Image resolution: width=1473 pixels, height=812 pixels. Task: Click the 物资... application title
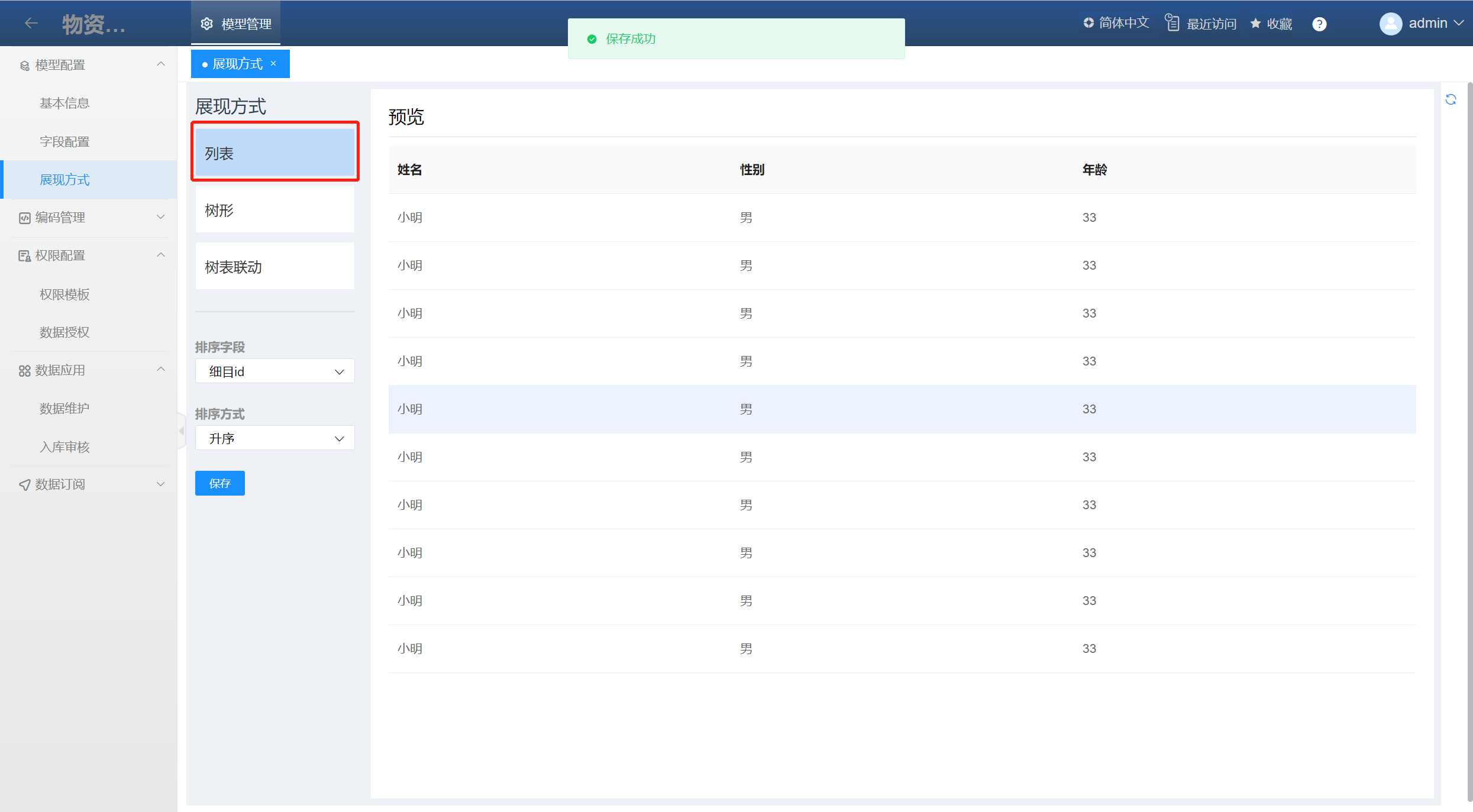click(93, 24)
